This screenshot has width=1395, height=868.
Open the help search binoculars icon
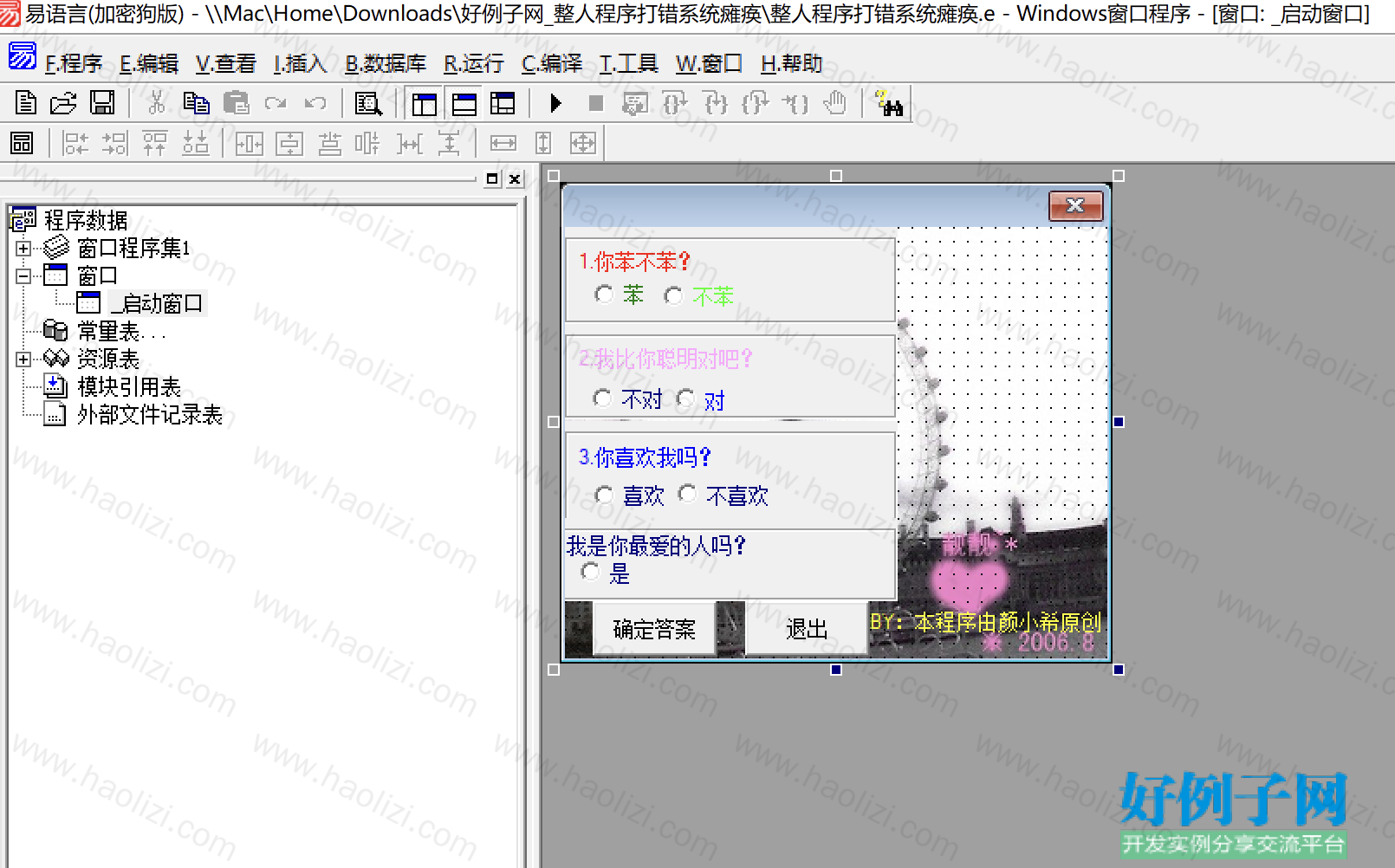[x=889, y=104]
